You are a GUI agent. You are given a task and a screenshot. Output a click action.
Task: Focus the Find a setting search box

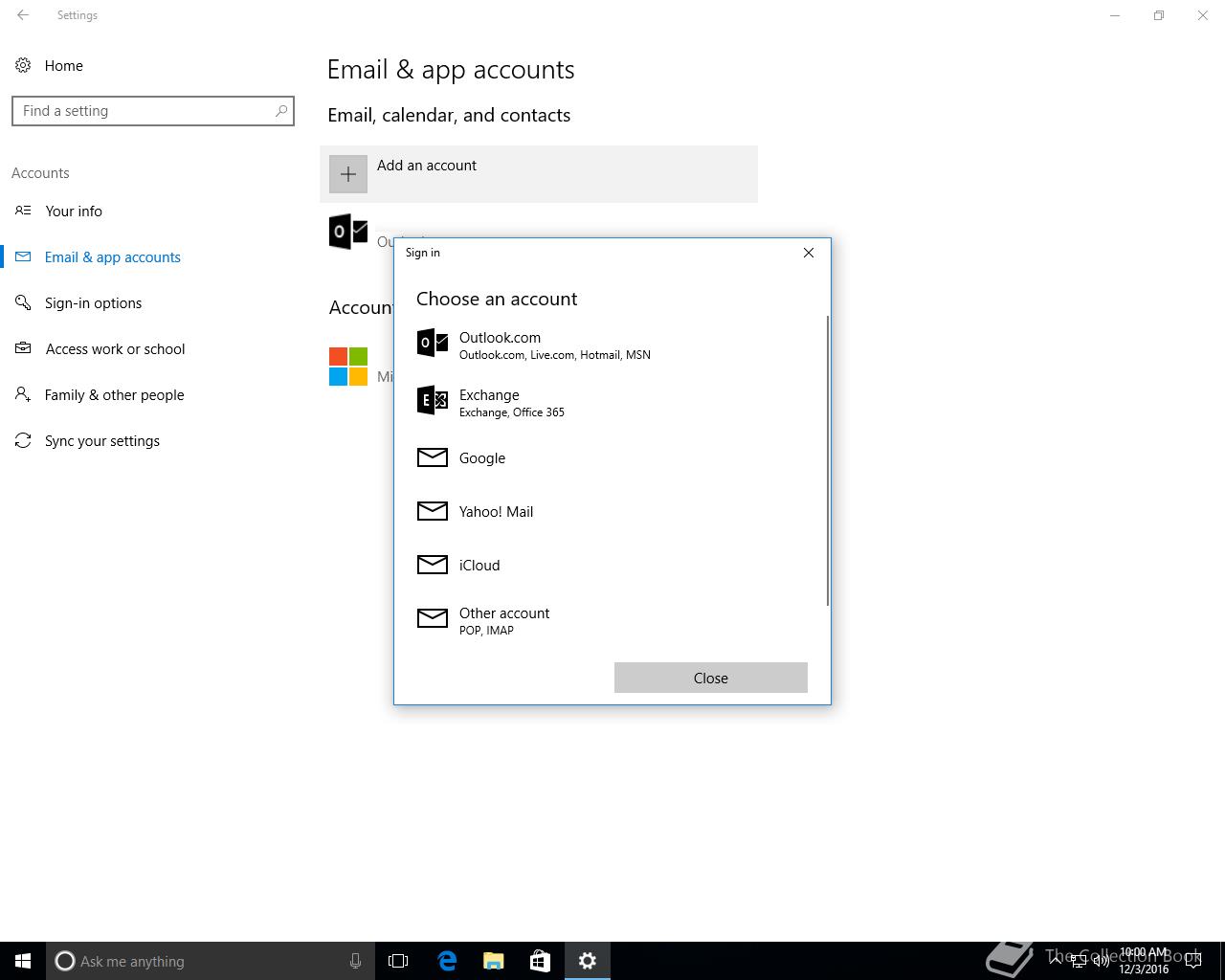[x=153, y=111]
